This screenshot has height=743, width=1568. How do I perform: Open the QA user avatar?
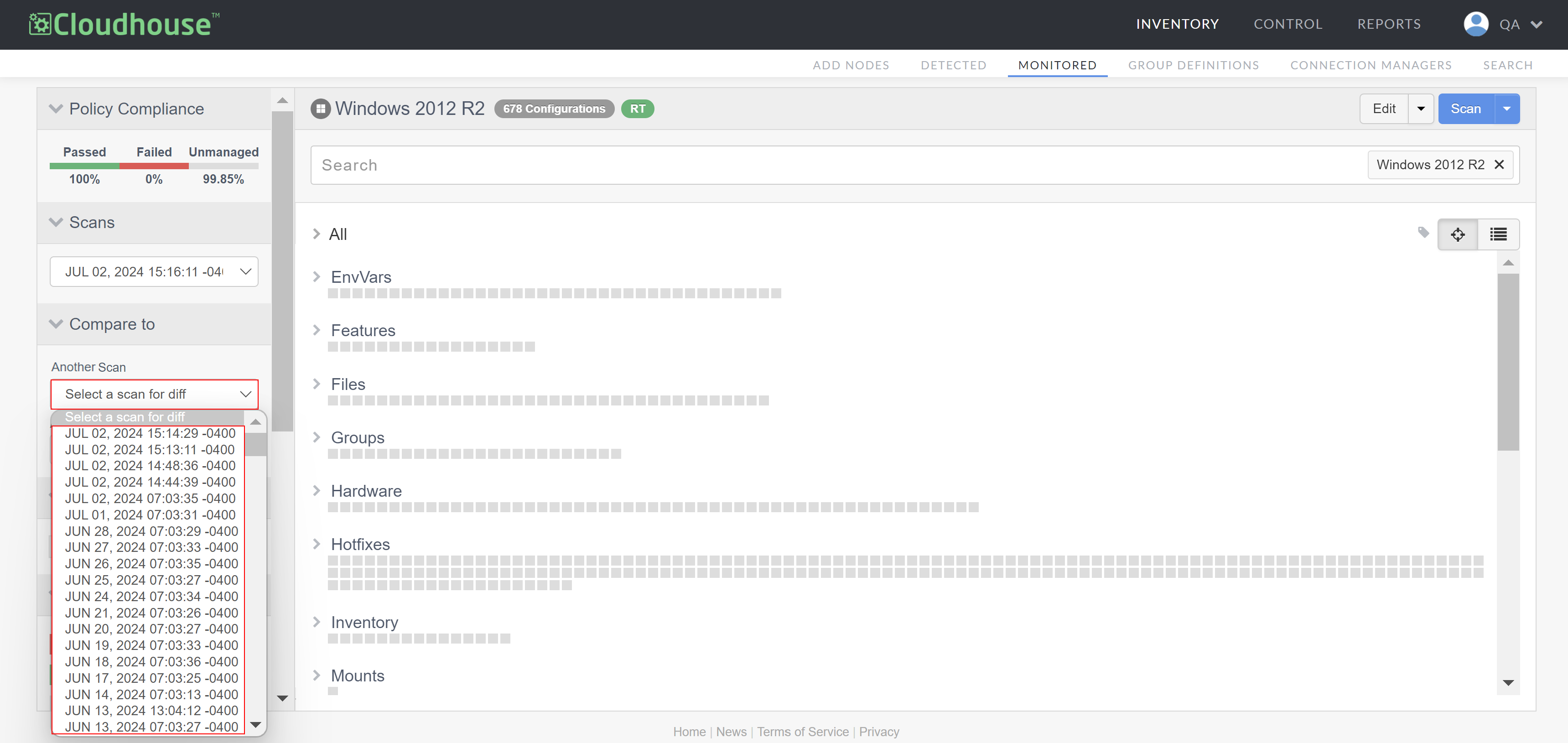(x=1475, y=24)
